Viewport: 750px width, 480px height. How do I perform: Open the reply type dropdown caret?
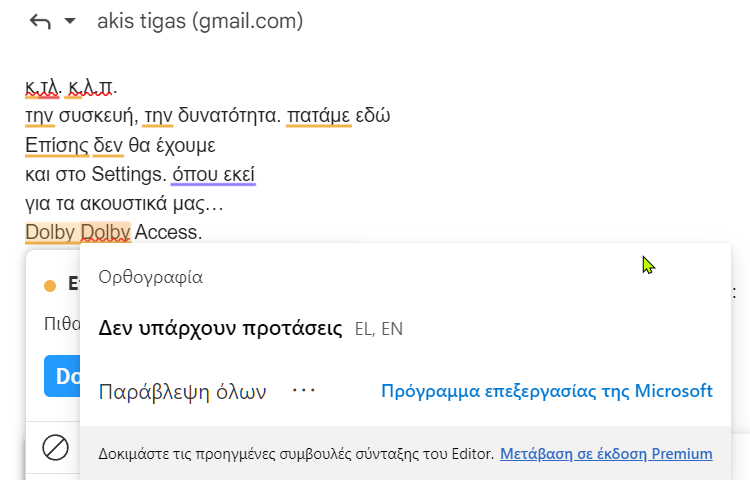point(70,21)
